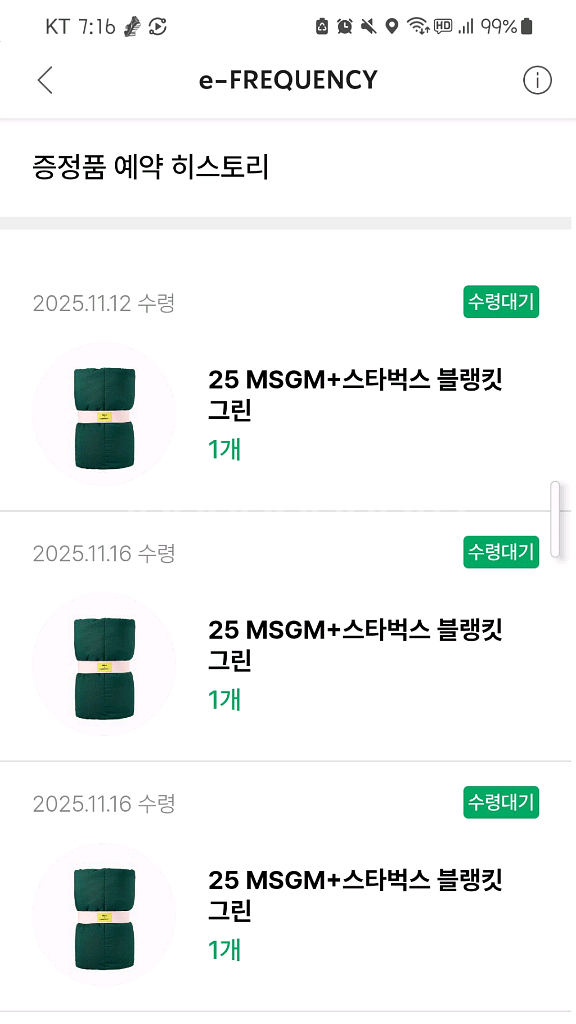This screenshot has width=576, height=1024.
Task: Open the info icon on e-FREQUENCY header
Action: coord(537,80)
